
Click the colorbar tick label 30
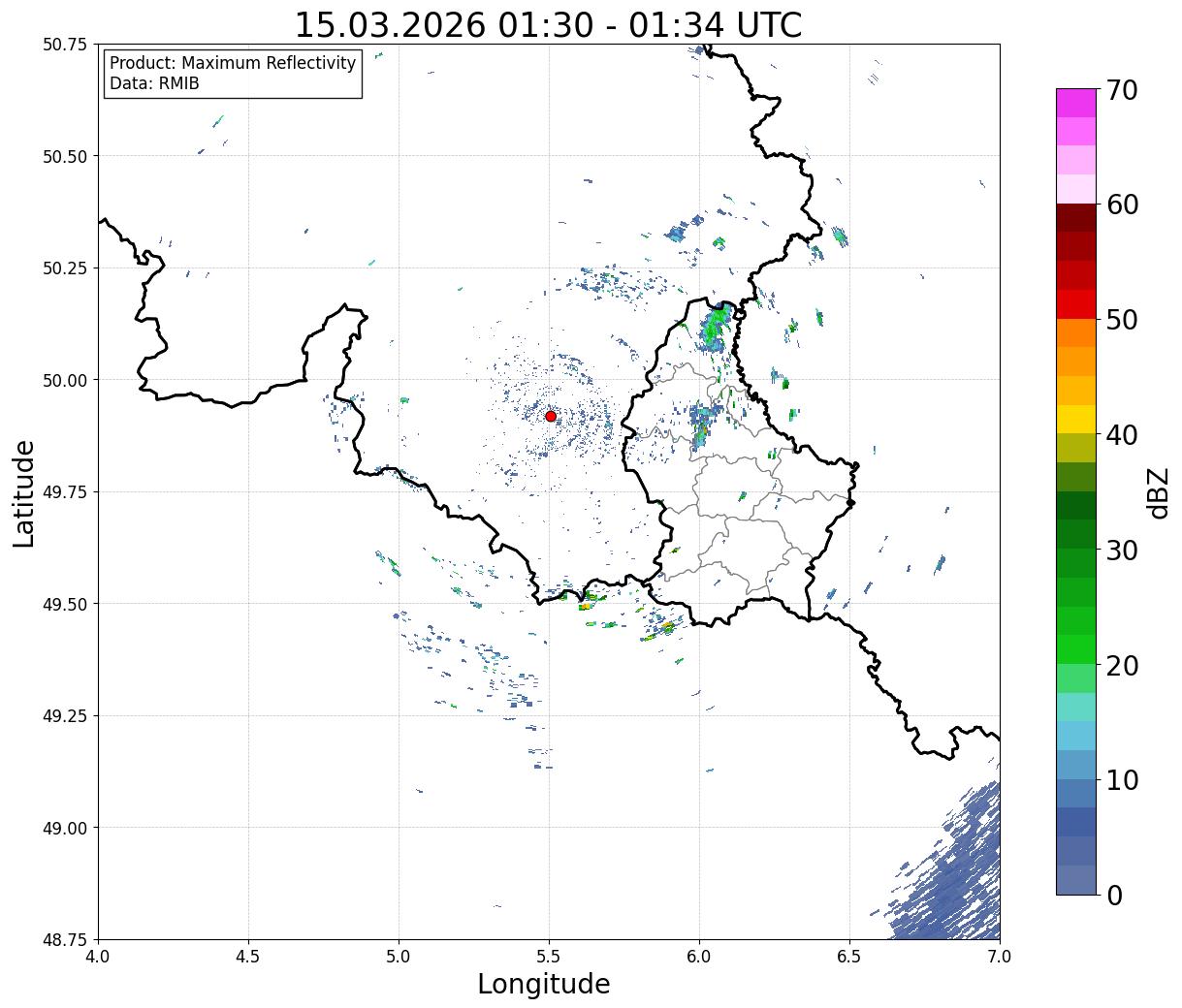click(1120, 550)
